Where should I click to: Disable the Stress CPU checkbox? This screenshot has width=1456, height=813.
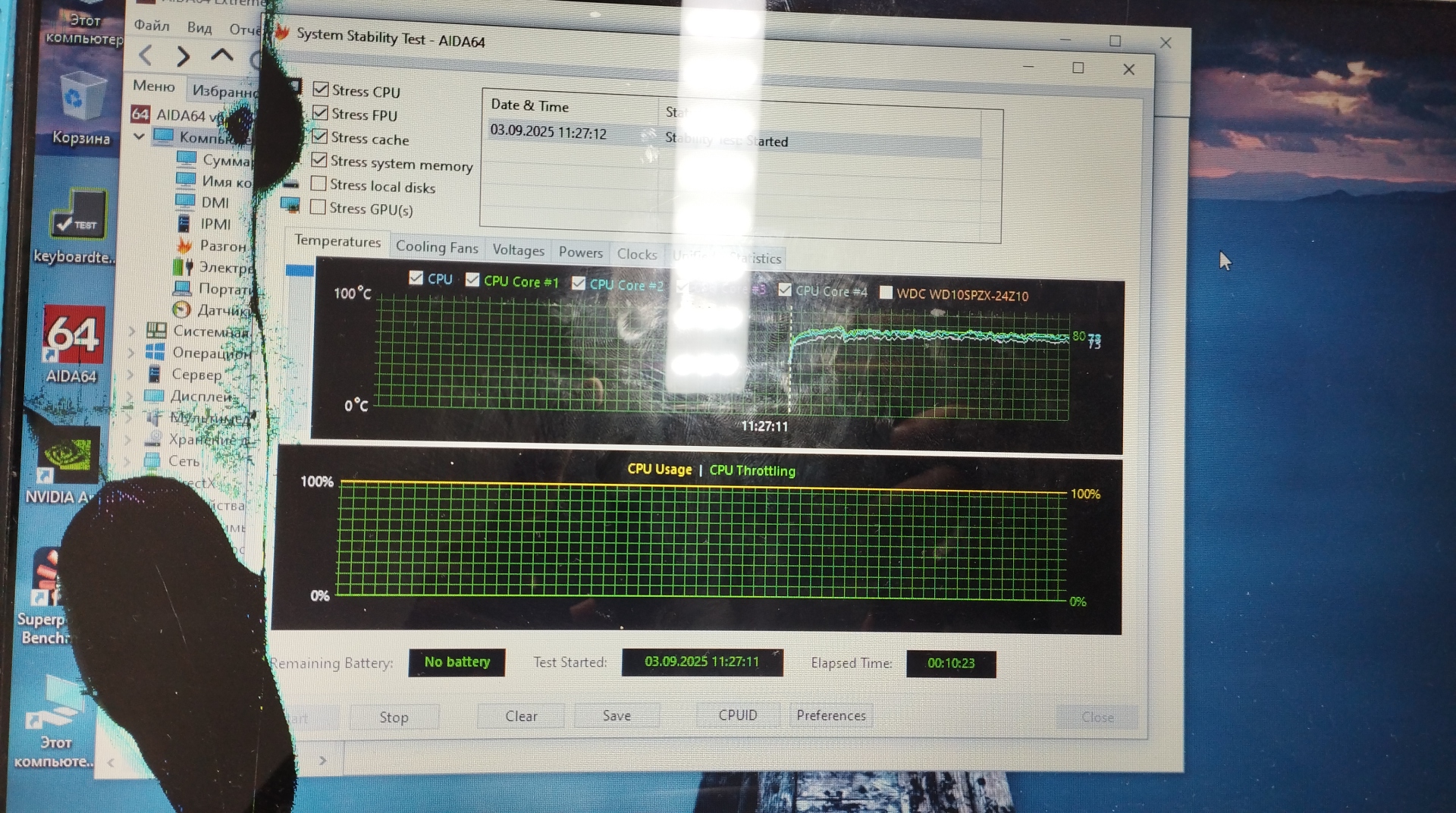click(x=321, y=89)
